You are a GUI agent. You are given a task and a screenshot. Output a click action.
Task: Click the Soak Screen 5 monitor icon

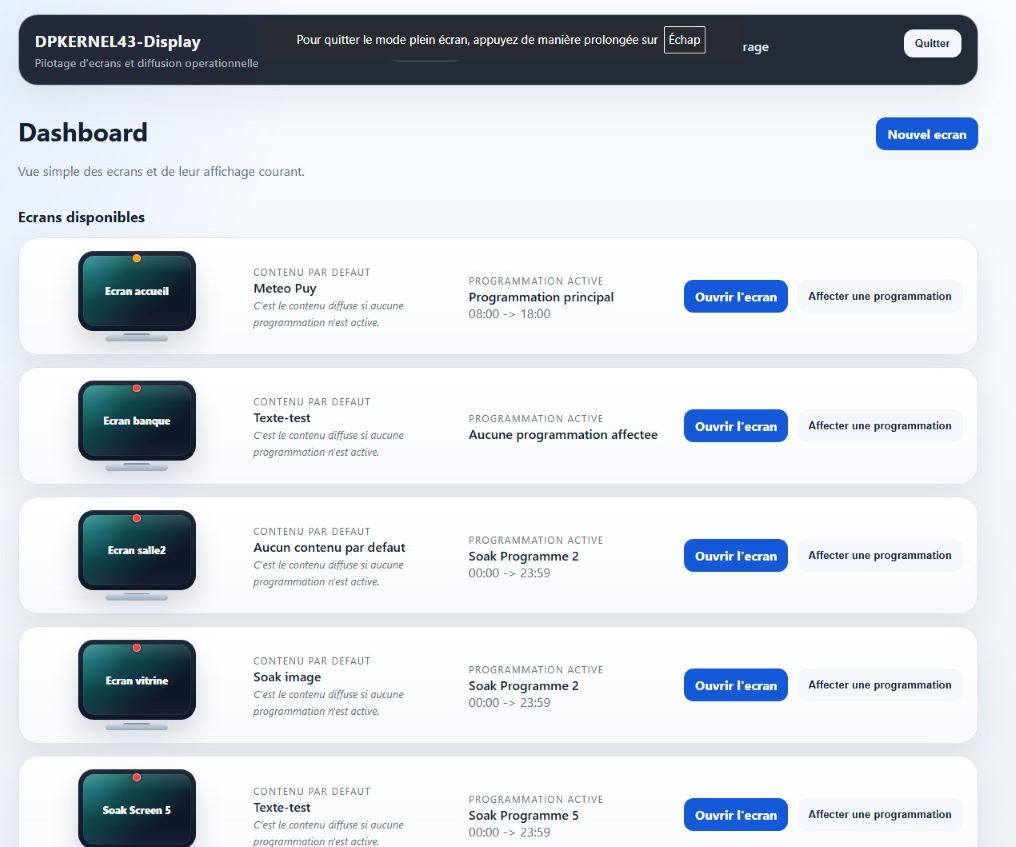(137, 810)
